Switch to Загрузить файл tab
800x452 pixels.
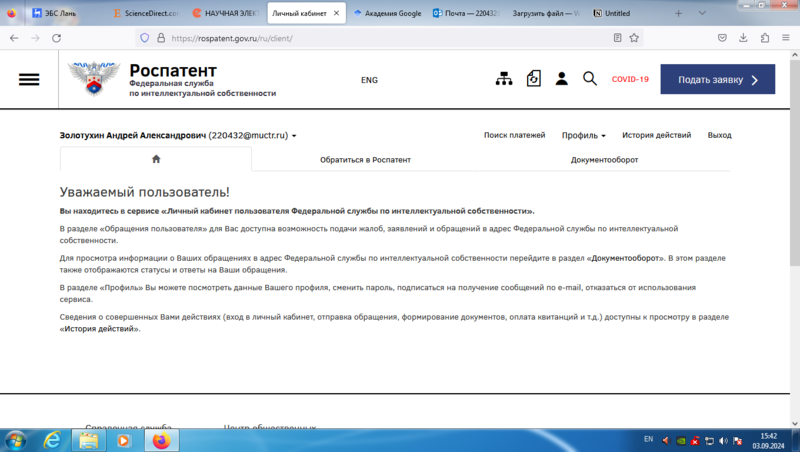tap(546, 13)
